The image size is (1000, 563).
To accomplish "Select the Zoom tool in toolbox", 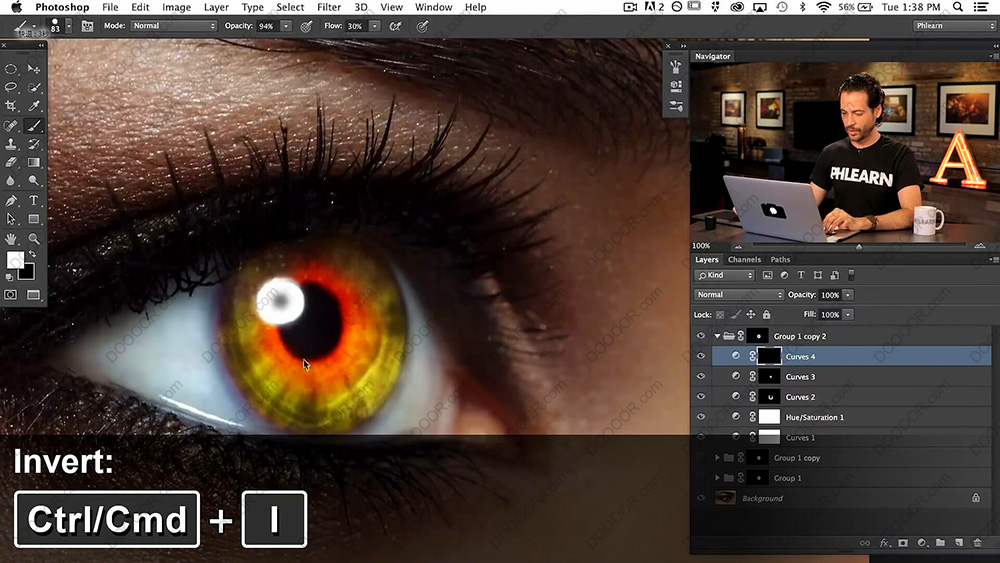I will [34, 239].
